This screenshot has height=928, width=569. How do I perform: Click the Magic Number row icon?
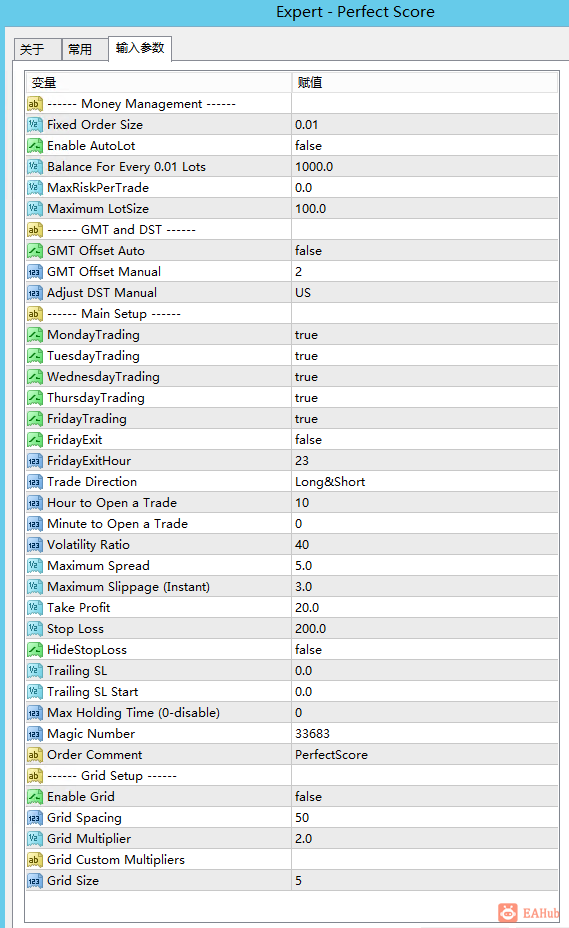point(35,734)
